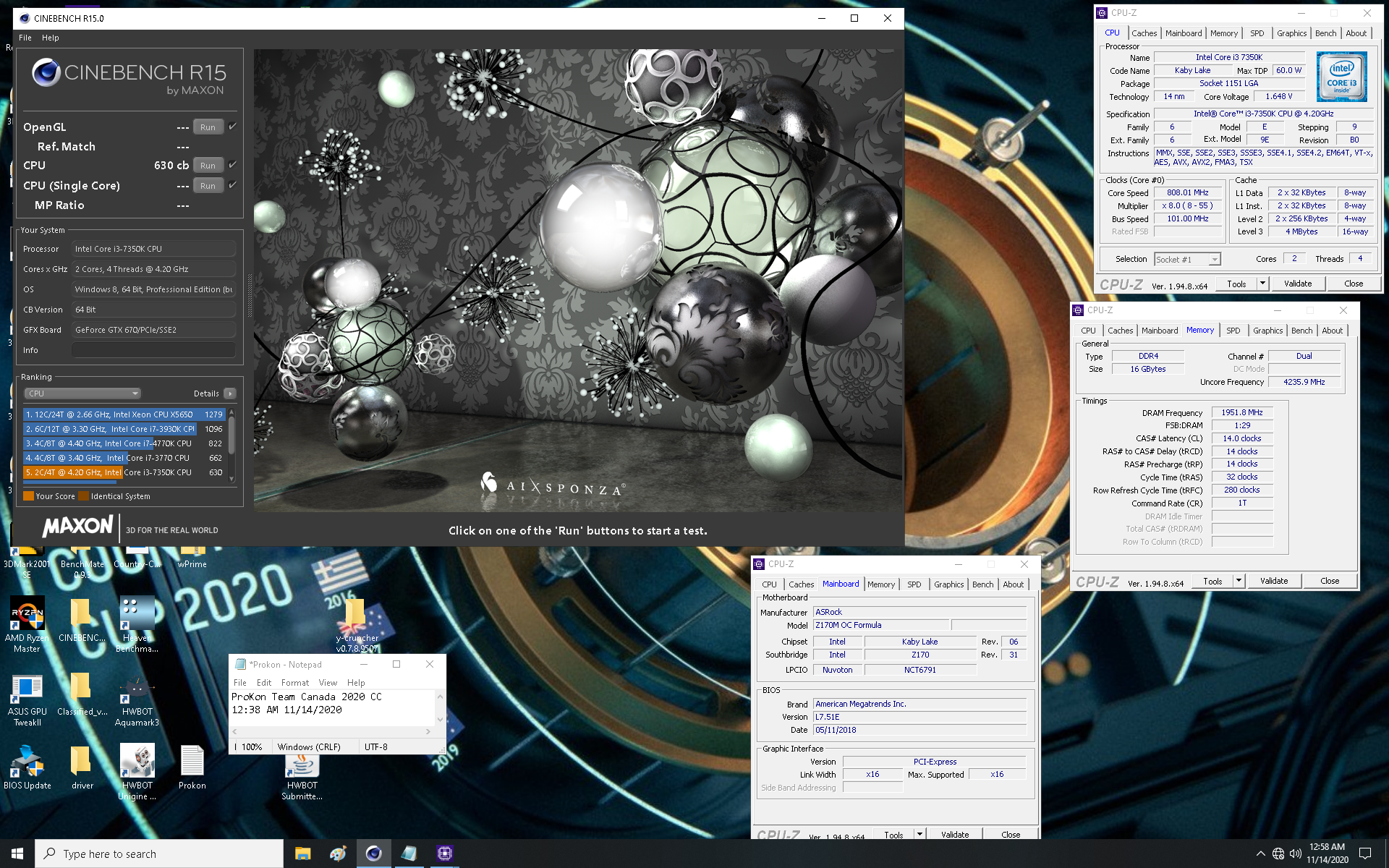This screenshot has height=868, width=1389.
Task: Open Tools dropdown arrow in Mainboard window
Action: [919, 834]
